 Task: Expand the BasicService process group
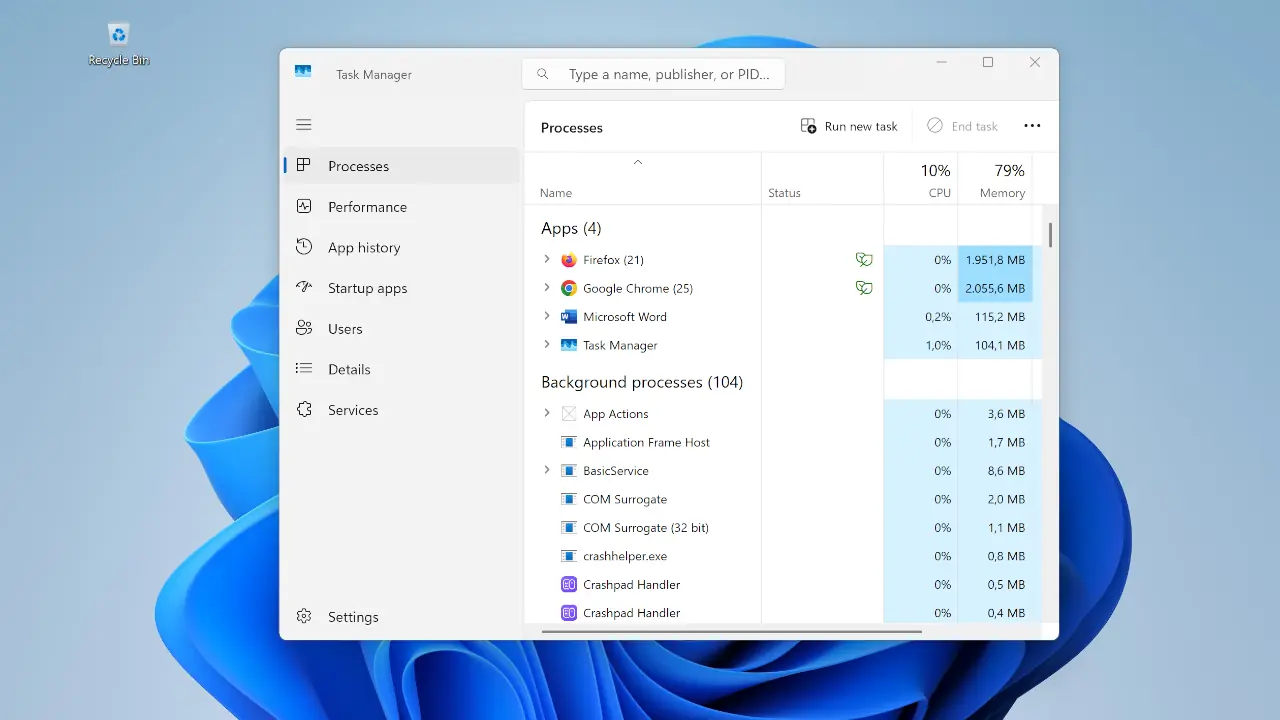pyautogui.click(x=546, y=471)
